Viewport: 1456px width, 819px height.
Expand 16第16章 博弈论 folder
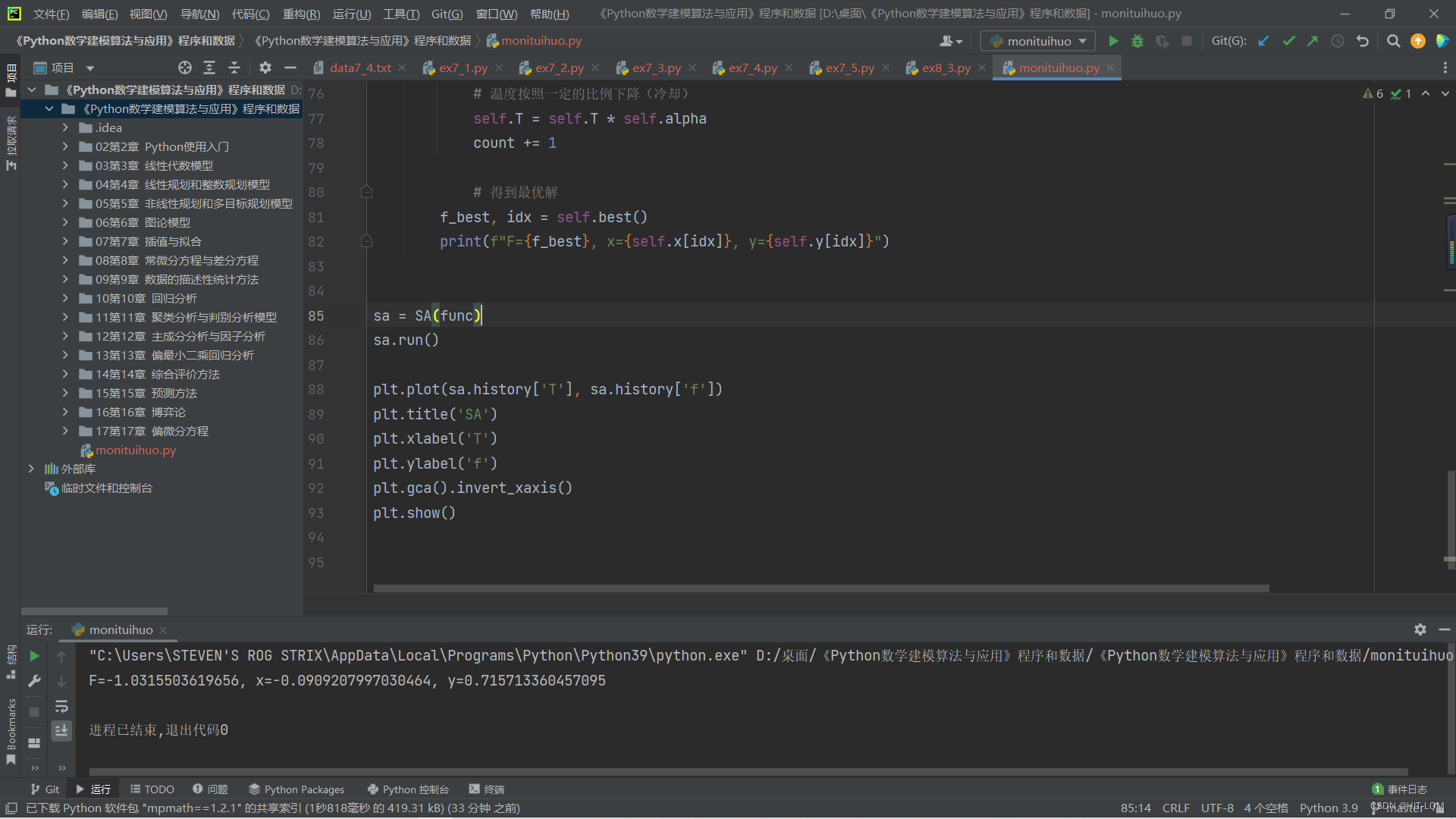coord(65,412)
